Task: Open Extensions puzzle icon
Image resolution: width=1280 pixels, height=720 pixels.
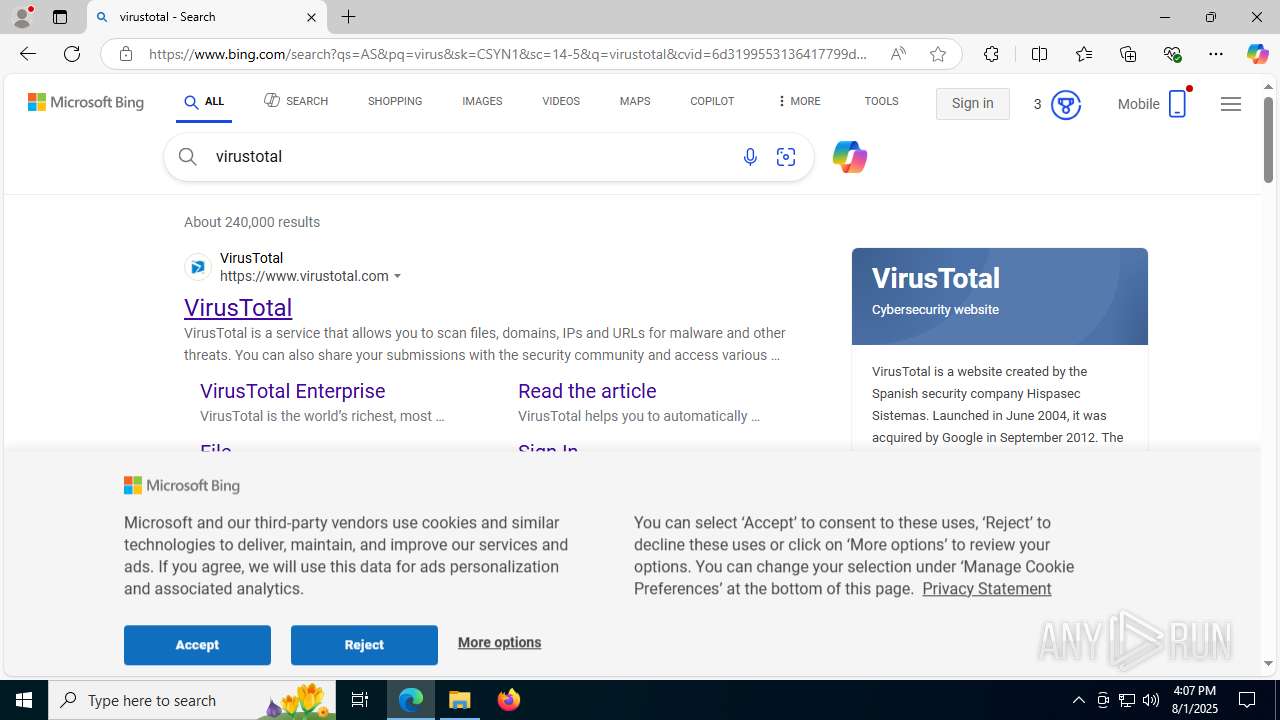Action: click(991, 54)
